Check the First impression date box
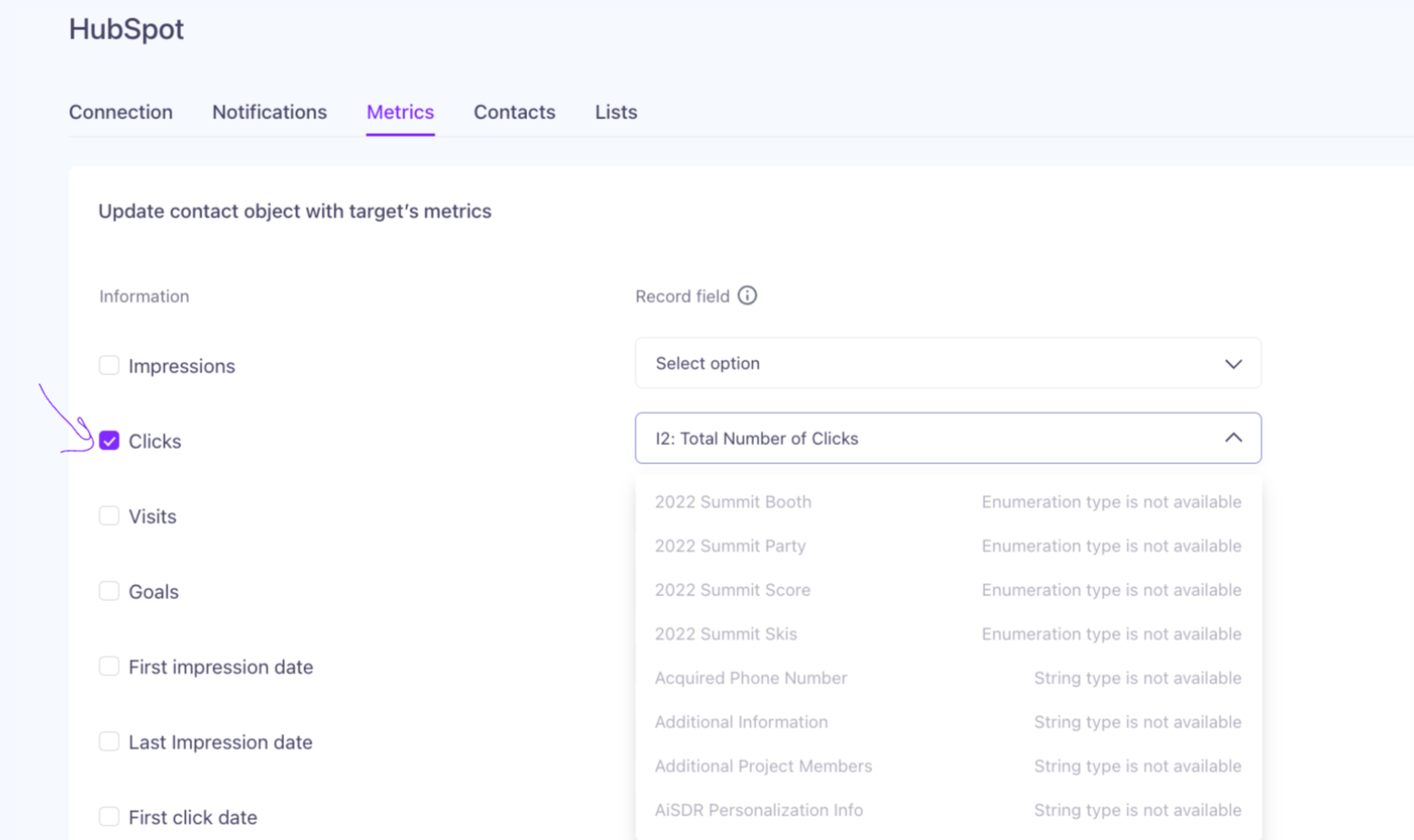The image size is (1414, 840). coord(109,666)
